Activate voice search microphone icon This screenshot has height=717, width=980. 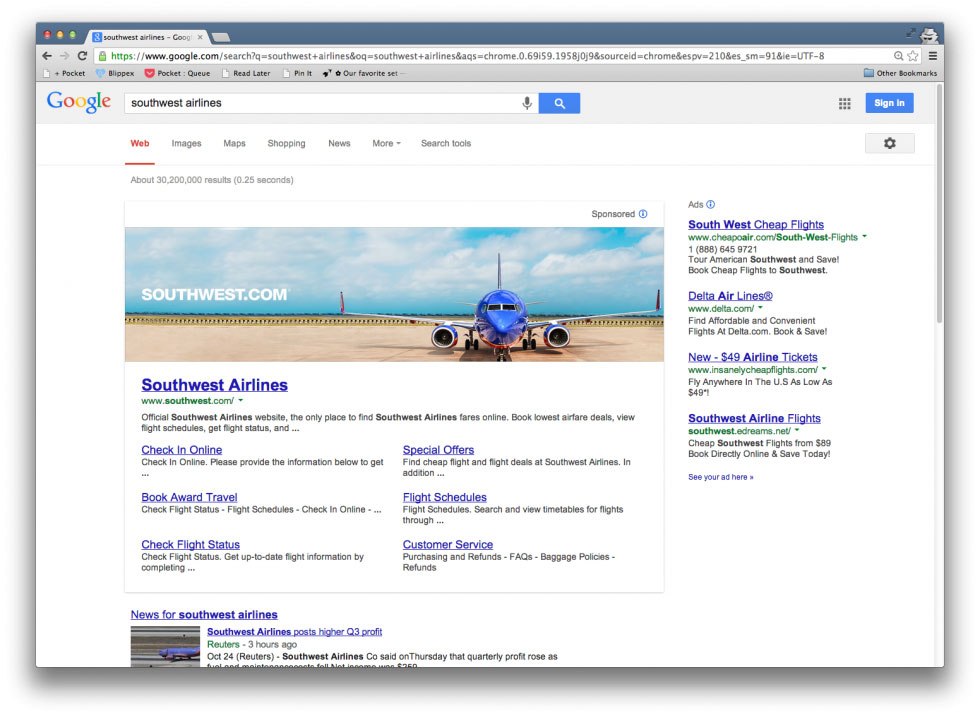(527, 103)
